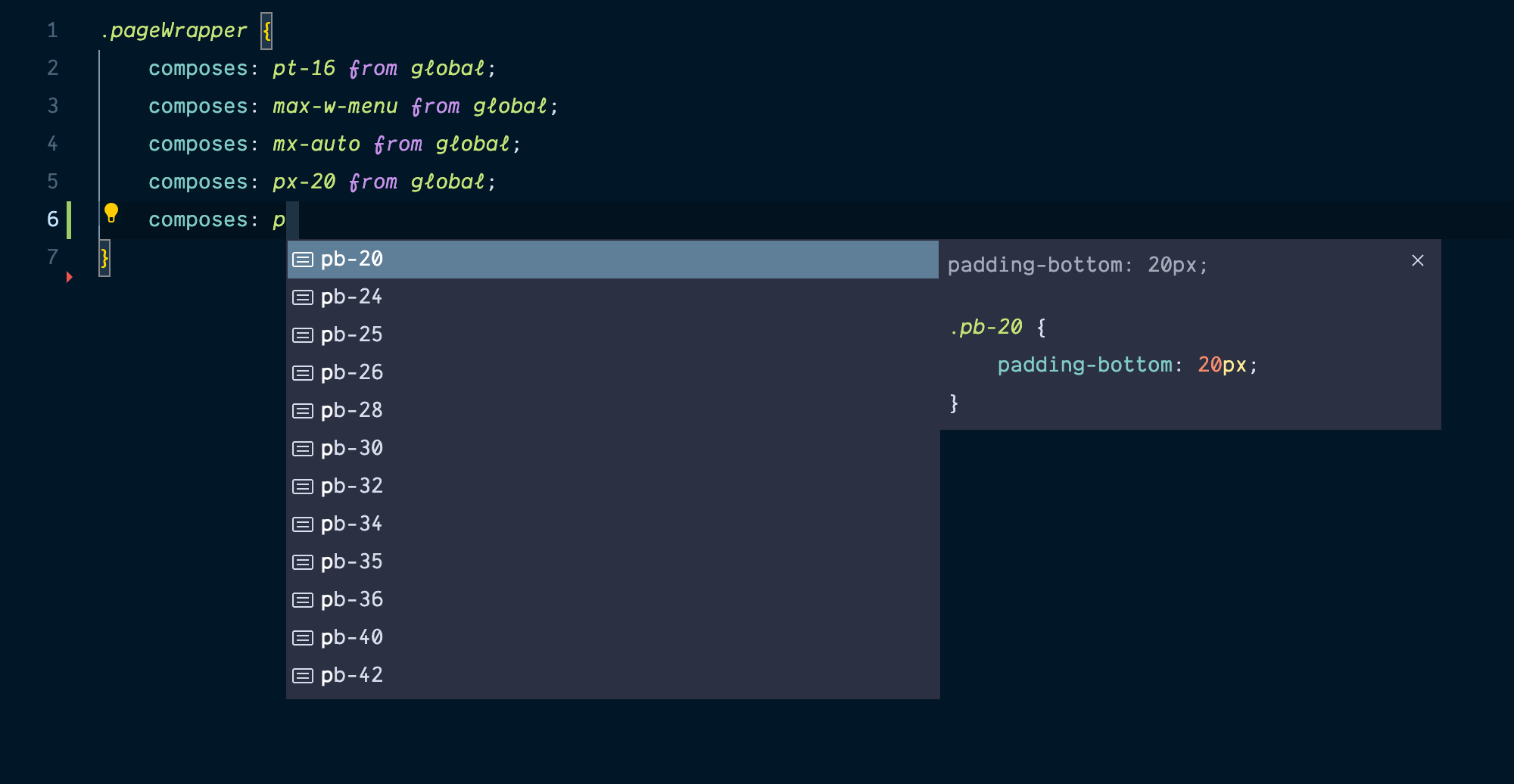
Task: Click the quick fix lightbulb on line 6
Action: [x=112, y=214]
